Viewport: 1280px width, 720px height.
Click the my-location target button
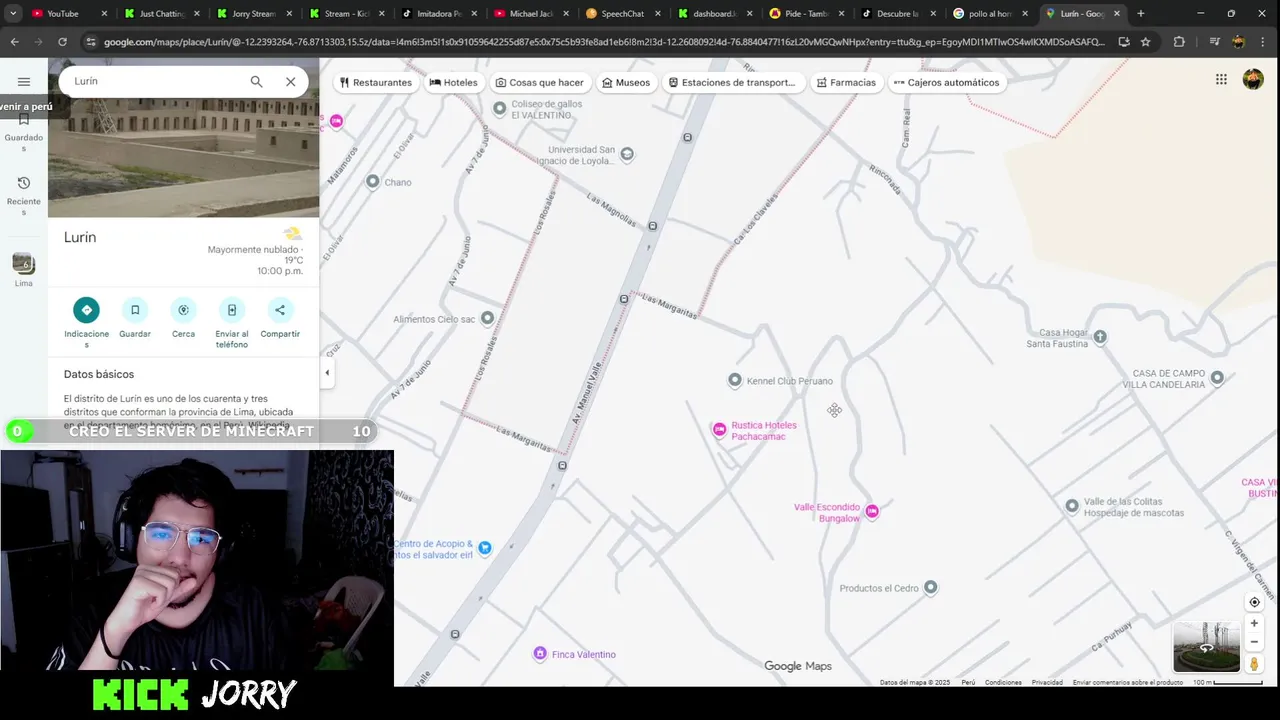click(x=1254, y=602)
